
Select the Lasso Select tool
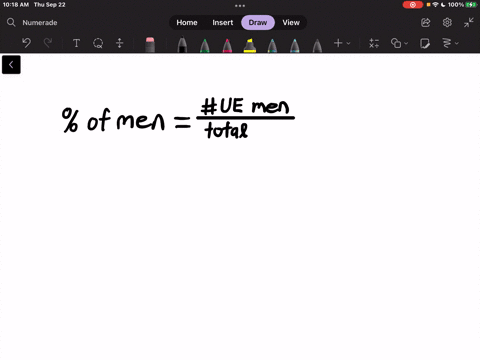(x=98, y=43)
